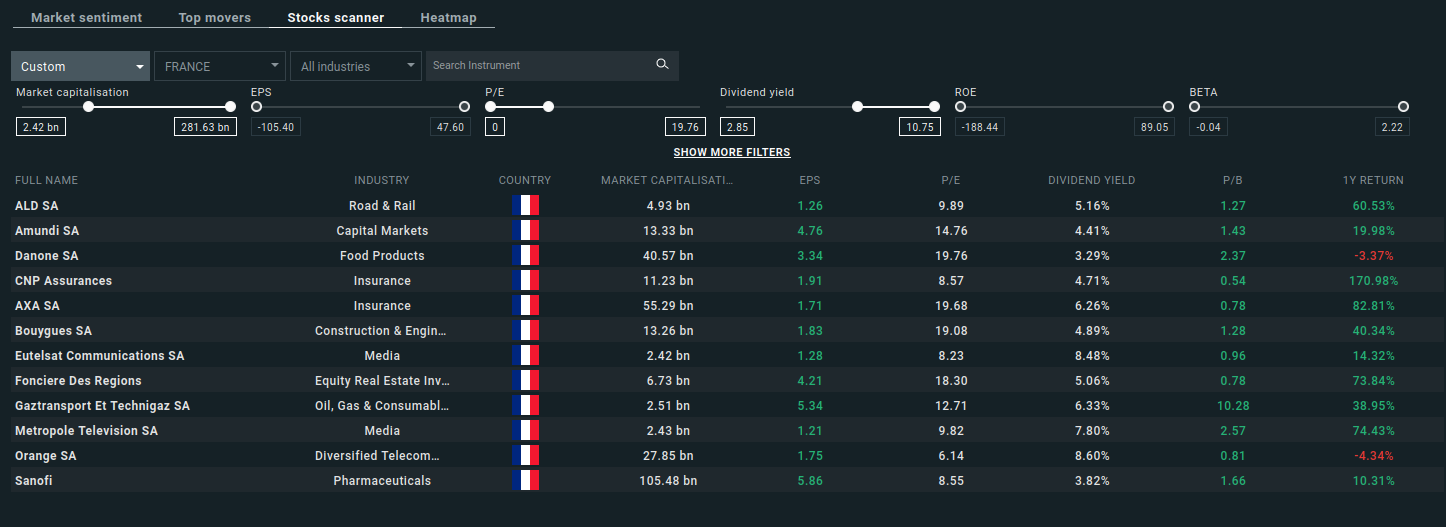Click Dividend yield maximum slider handle
The width and height of the screenshot is (1446, 527).
coord(934,106)
